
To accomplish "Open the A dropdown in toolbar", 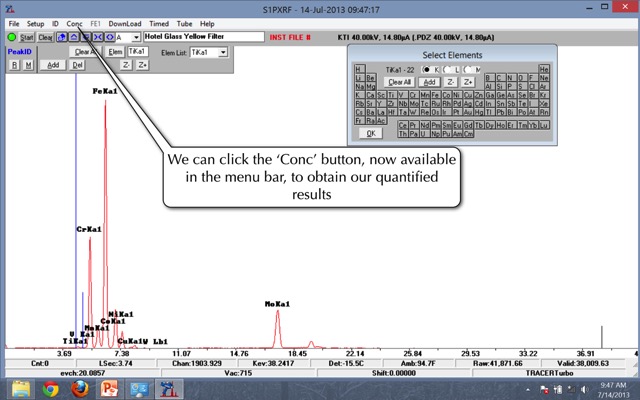I will tap(136, 38).
